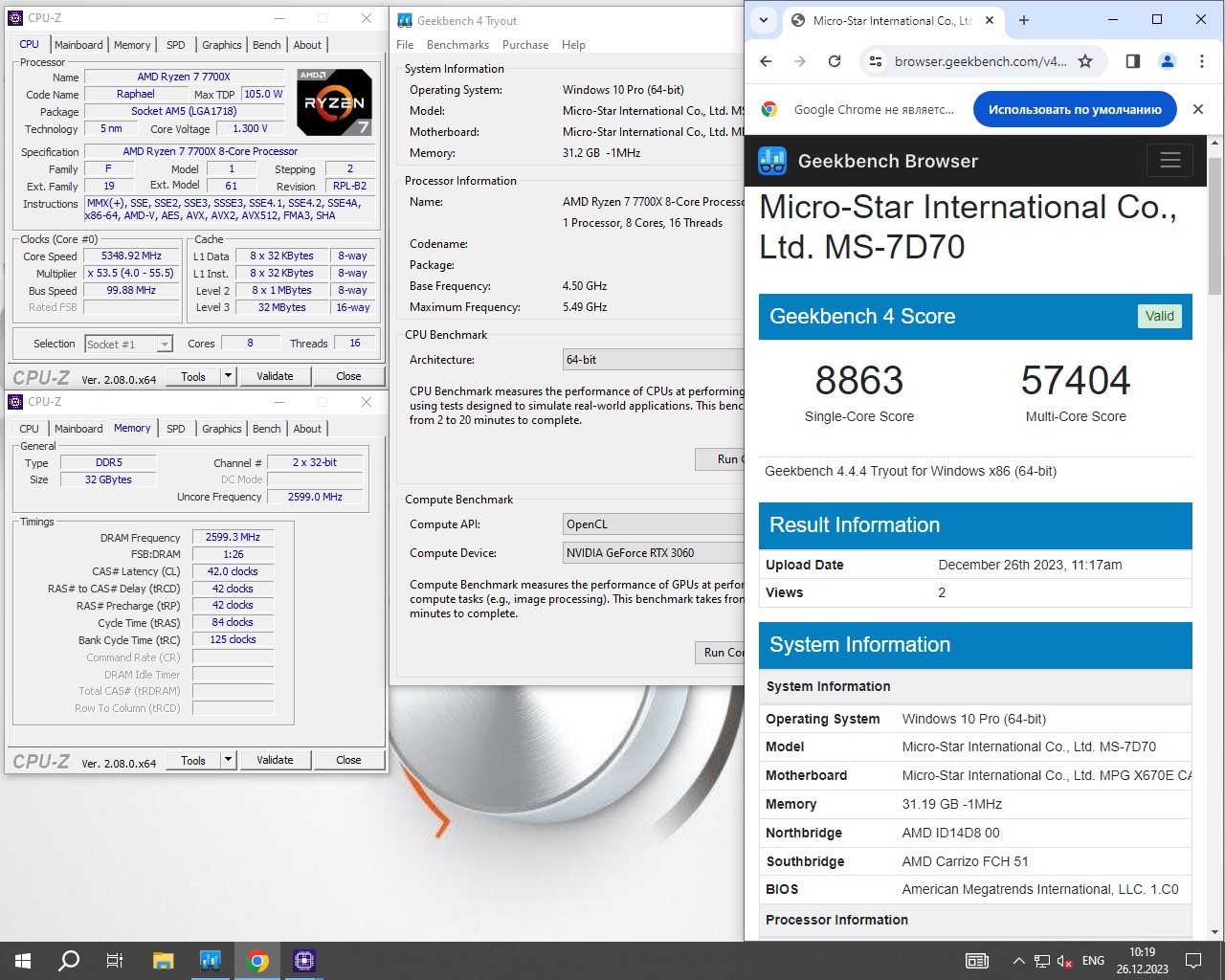The image size is (1225, 980).
Task: Switch to Geekbench app in the taskbar
Action: click(x=211, y=961)
